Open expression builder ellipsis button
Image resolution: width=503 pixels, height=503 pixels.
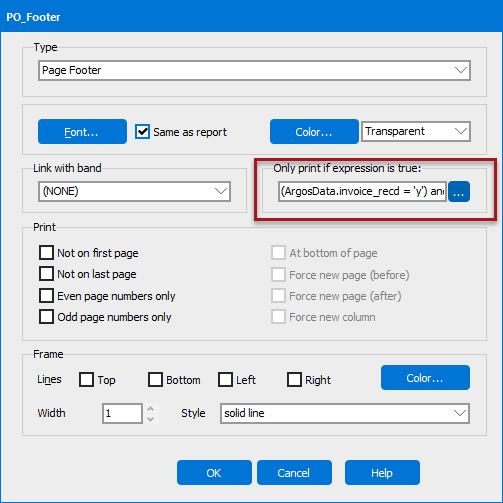click(459, 192)
